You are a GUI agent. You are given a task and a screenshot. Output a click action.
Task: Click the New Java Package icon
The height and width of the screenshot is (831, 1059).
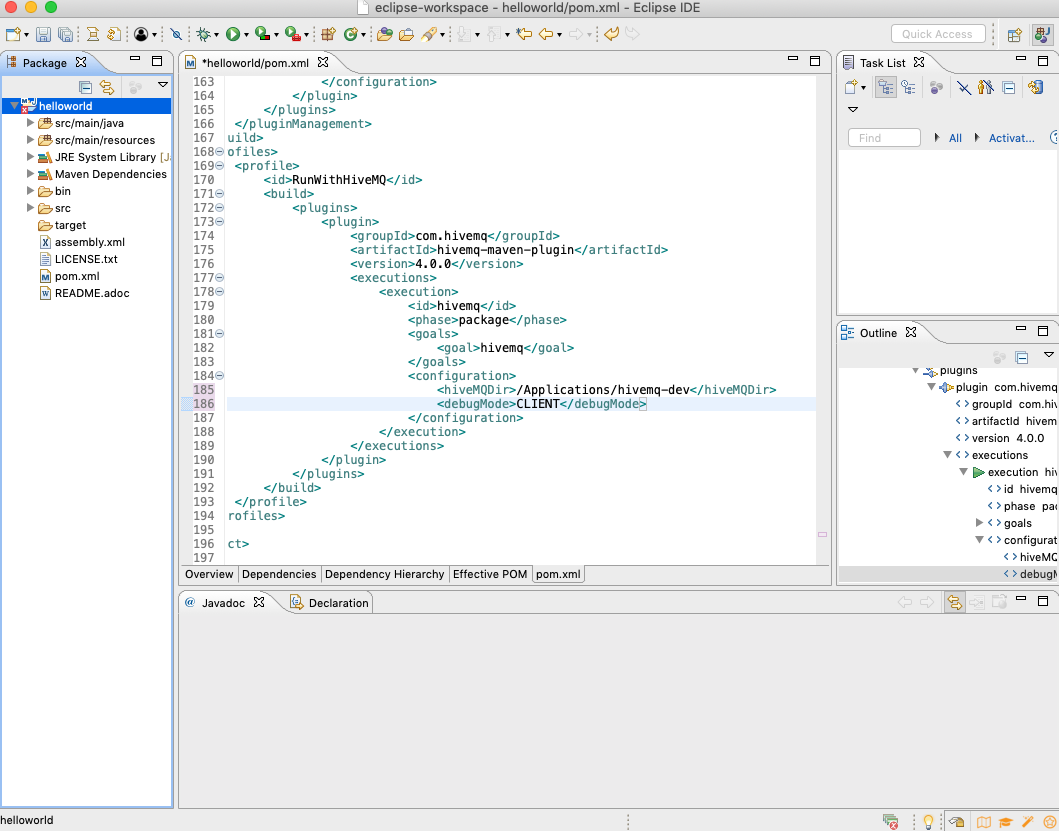point(328,34)
